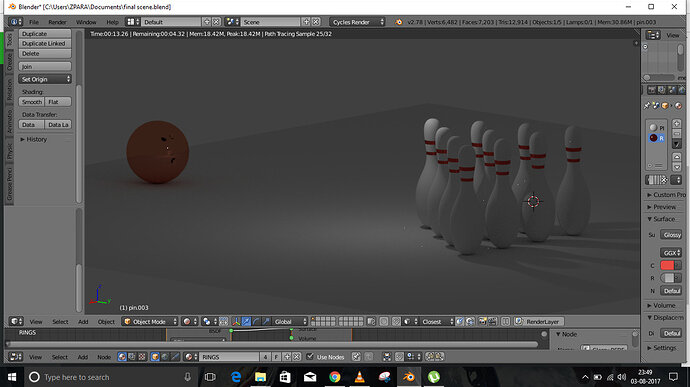This screenshot has width=690, height=387.
Task: Select the R material slot
Action: (657, 138)
